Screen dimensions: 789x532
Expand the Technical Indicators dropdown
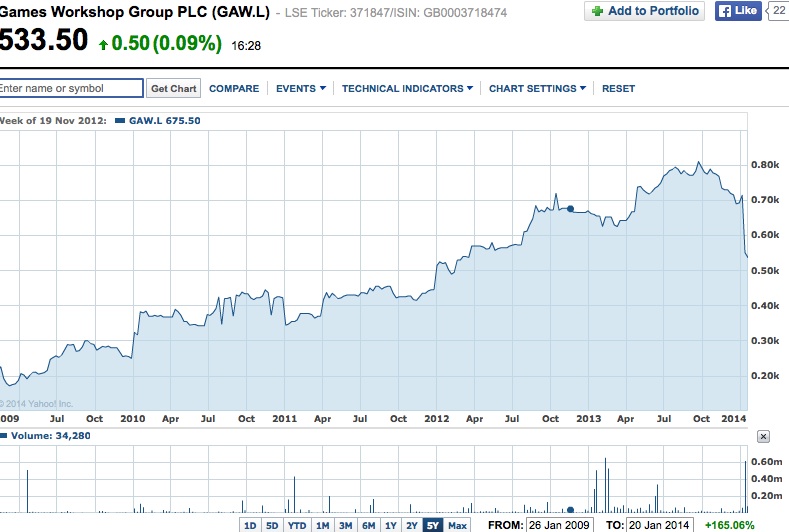(x=407, y=89)
